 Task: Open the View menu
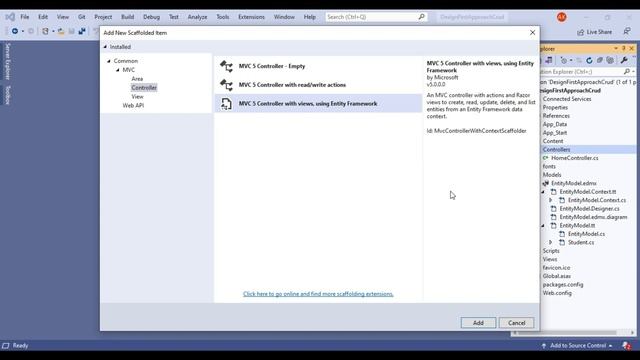click(62, 17)
